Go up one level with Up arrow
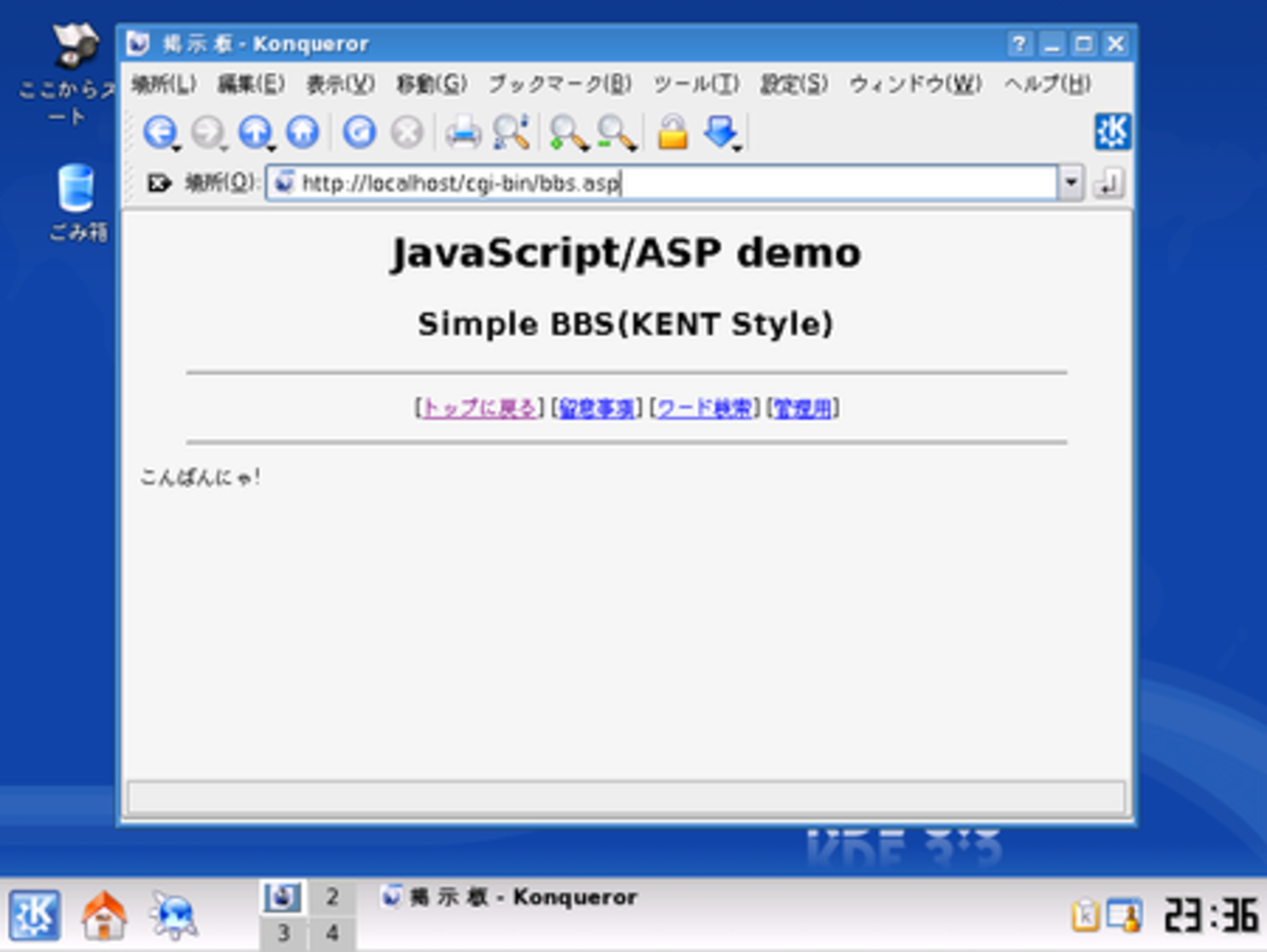 [255, 132]
